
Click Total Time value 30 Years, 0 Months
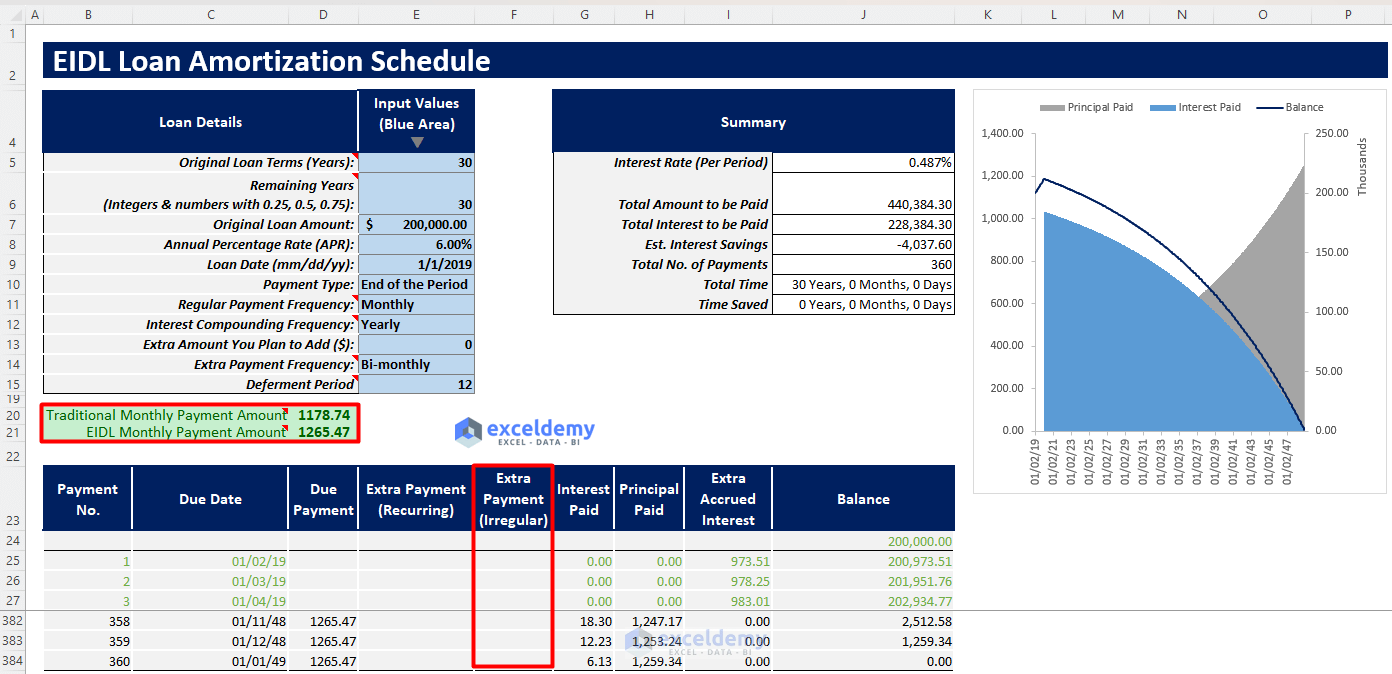863,285
